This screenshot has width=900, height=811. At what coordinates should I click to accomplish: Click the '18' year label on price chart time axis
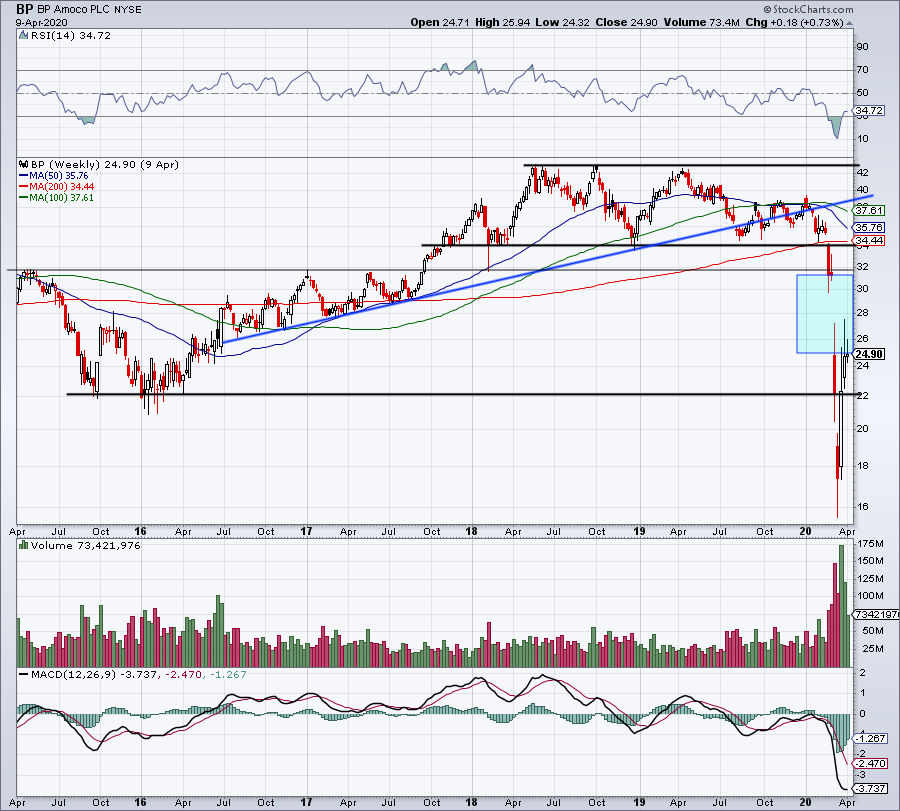471,531
